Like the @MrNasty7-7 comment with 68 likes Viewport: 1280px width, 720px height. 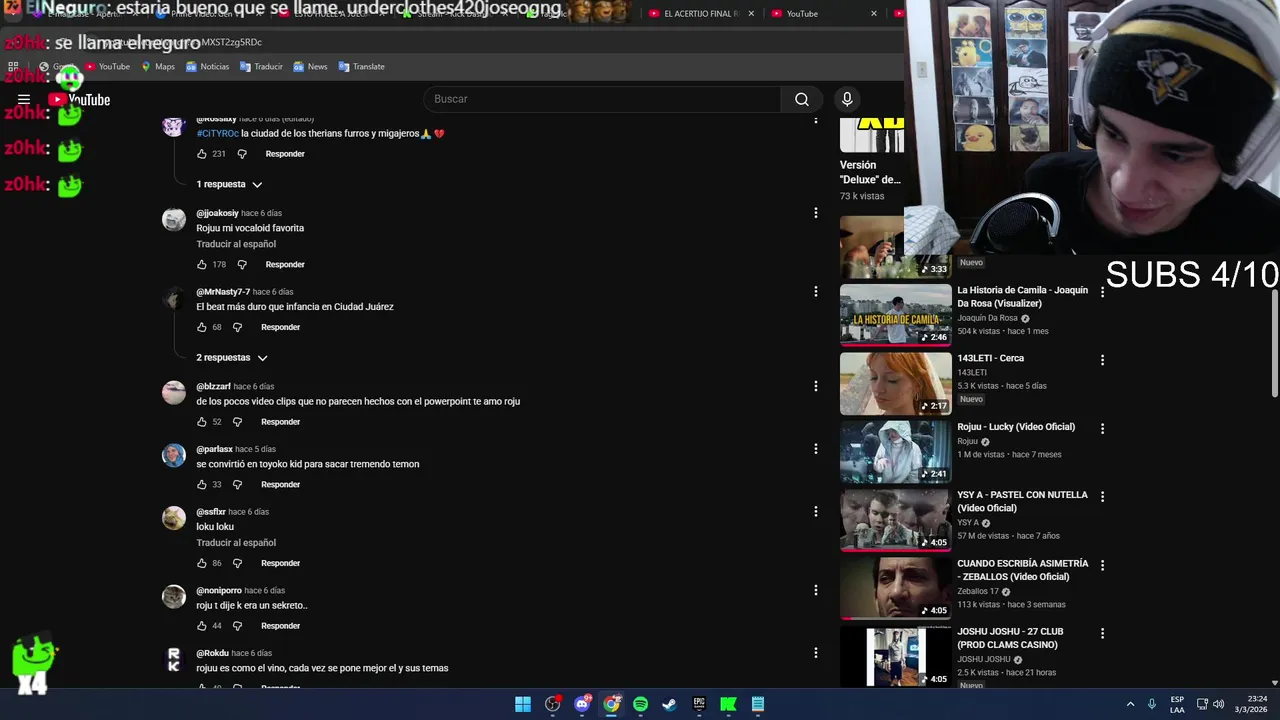(202, 327)
